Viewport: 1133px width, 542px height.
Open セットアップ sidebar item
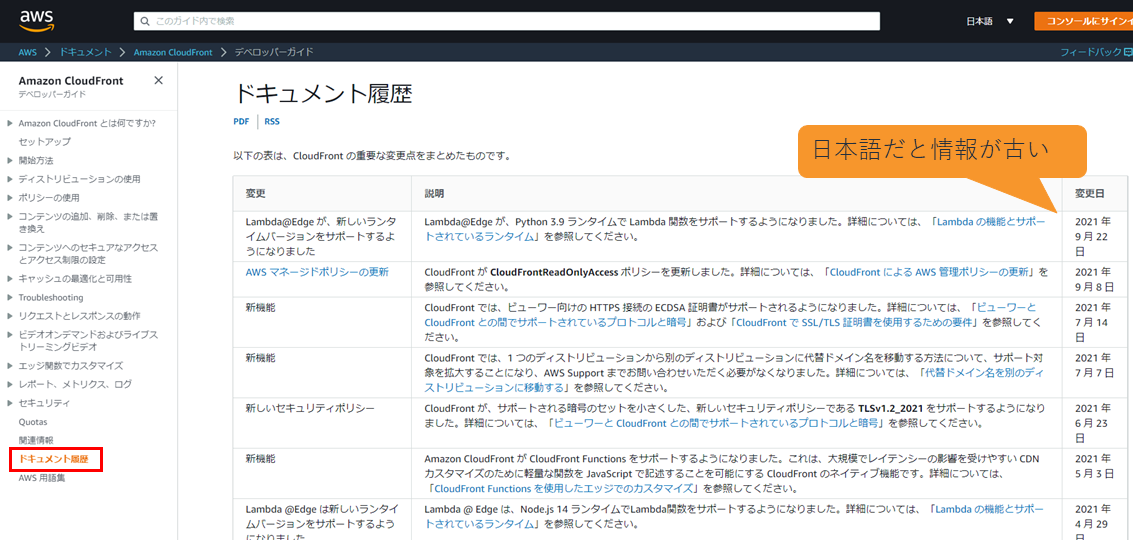(45, 142)
